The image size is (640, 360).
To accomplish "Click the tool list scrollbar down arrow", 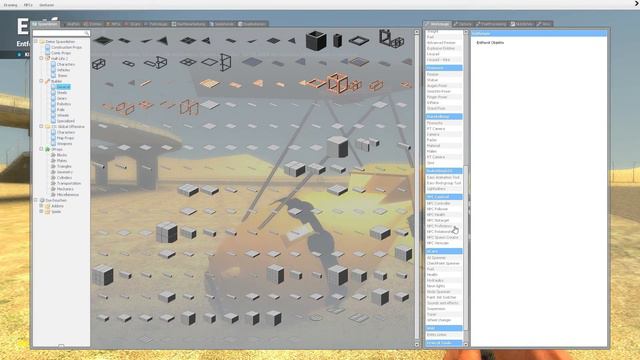I will point(466,344).
